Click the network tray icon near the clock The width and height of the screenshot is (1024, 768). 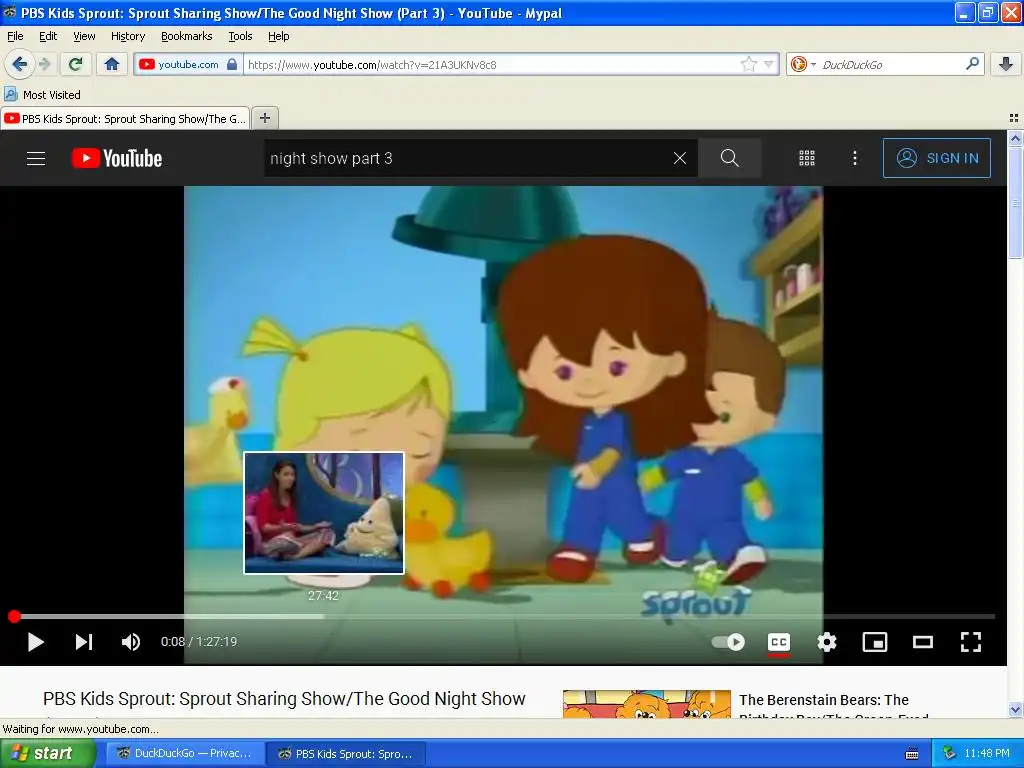coord(949,753)
